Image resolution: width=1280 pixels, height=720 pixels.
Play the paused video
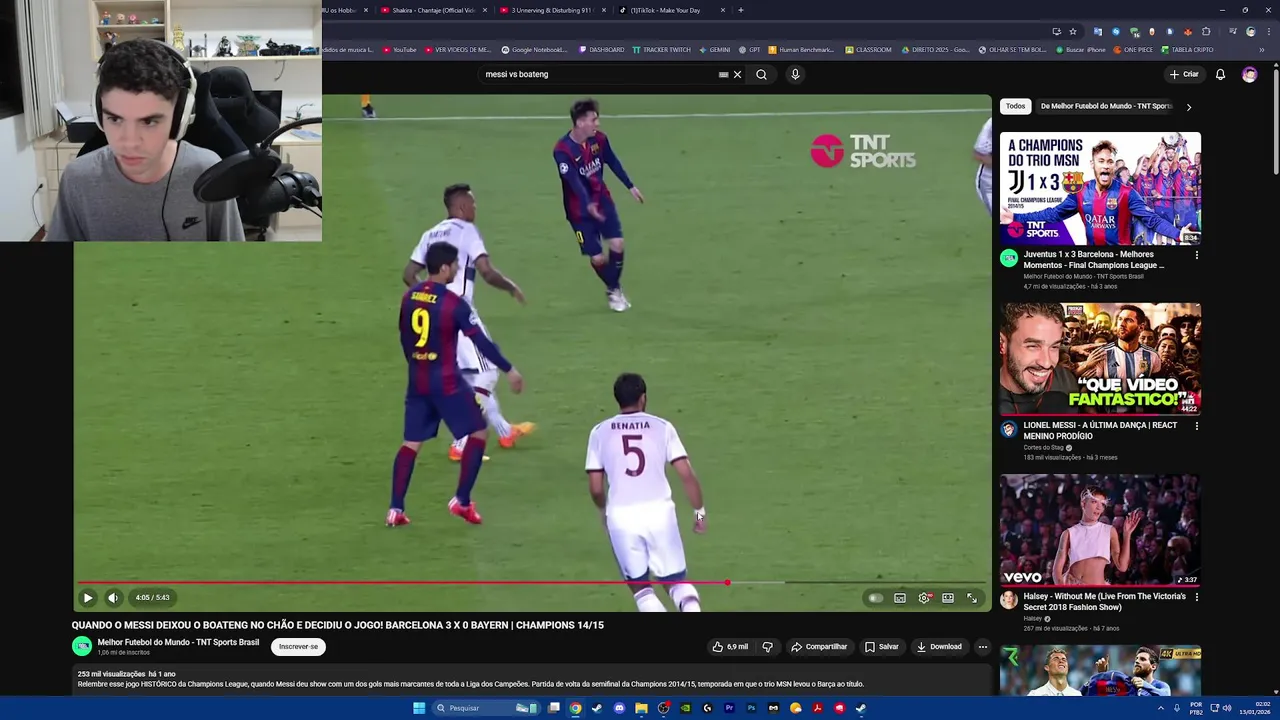[88, 598]
